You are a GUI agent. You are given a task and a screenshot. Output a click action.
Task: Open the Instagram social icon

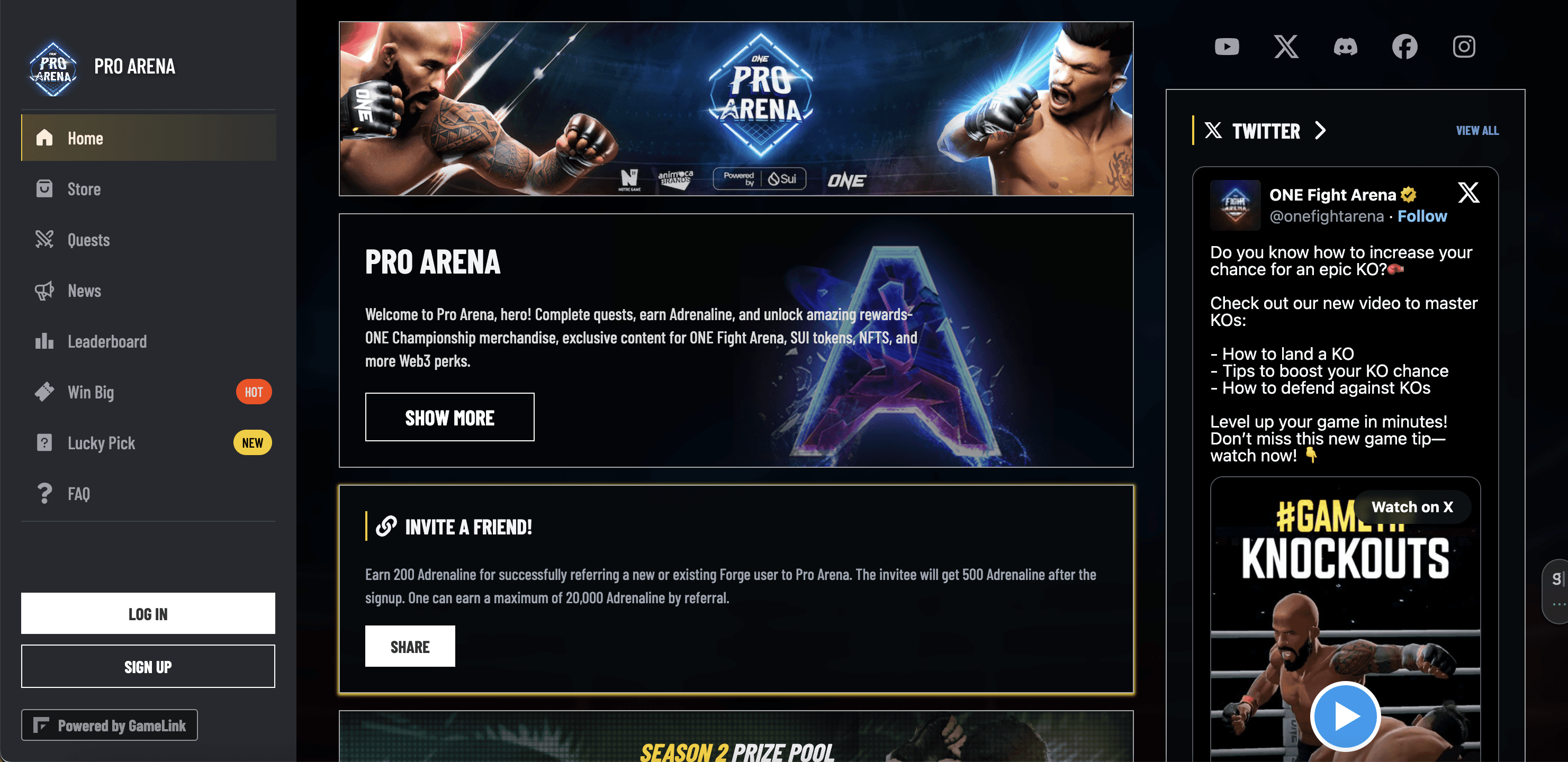point(1463,47)
